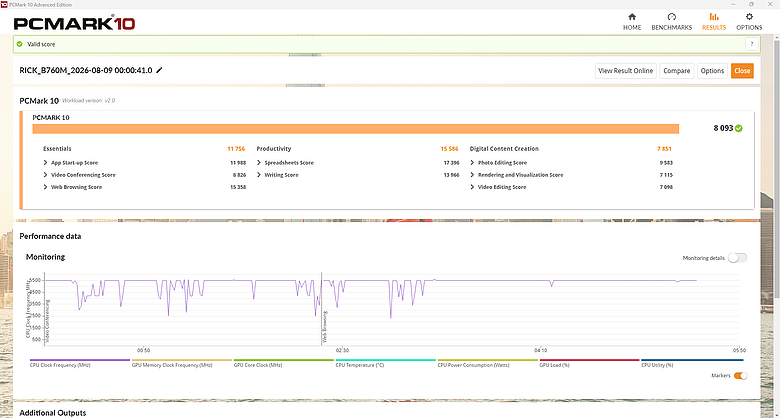Open the Benchmarks gauge icon
Screen dimensions: 780x418
[x=672, y=16]
